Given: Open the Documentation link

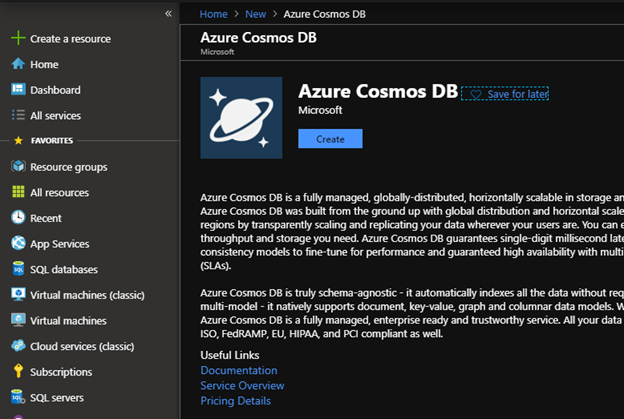Looking at the screenshot, I should click(239, 371).
